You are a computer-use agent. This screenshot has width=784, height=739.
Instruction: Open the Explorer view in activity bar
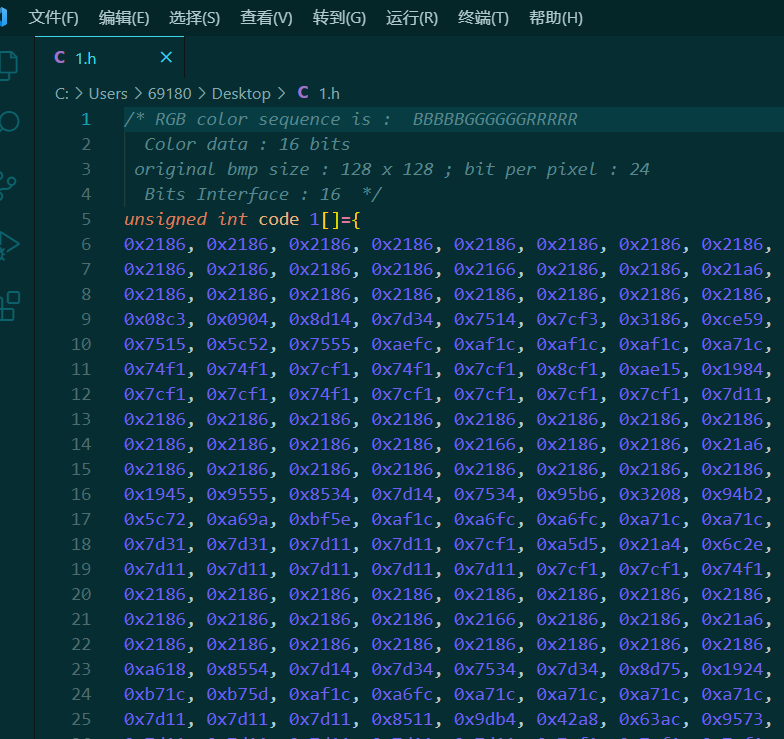(x=8, y=66)
